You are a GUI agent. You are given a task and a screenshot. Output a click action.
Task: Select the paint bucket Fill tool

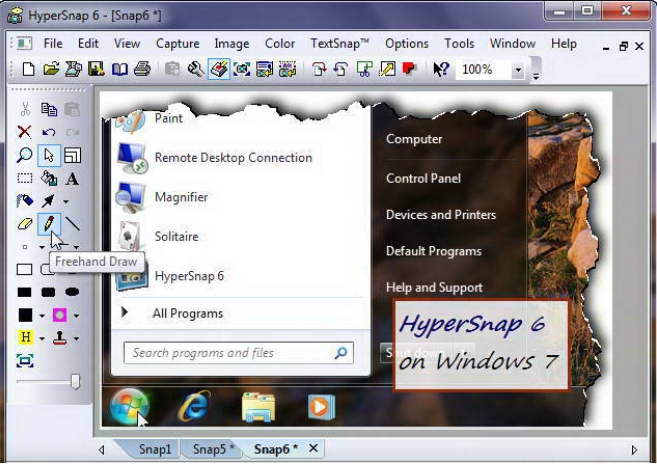[x=49, y=178]
